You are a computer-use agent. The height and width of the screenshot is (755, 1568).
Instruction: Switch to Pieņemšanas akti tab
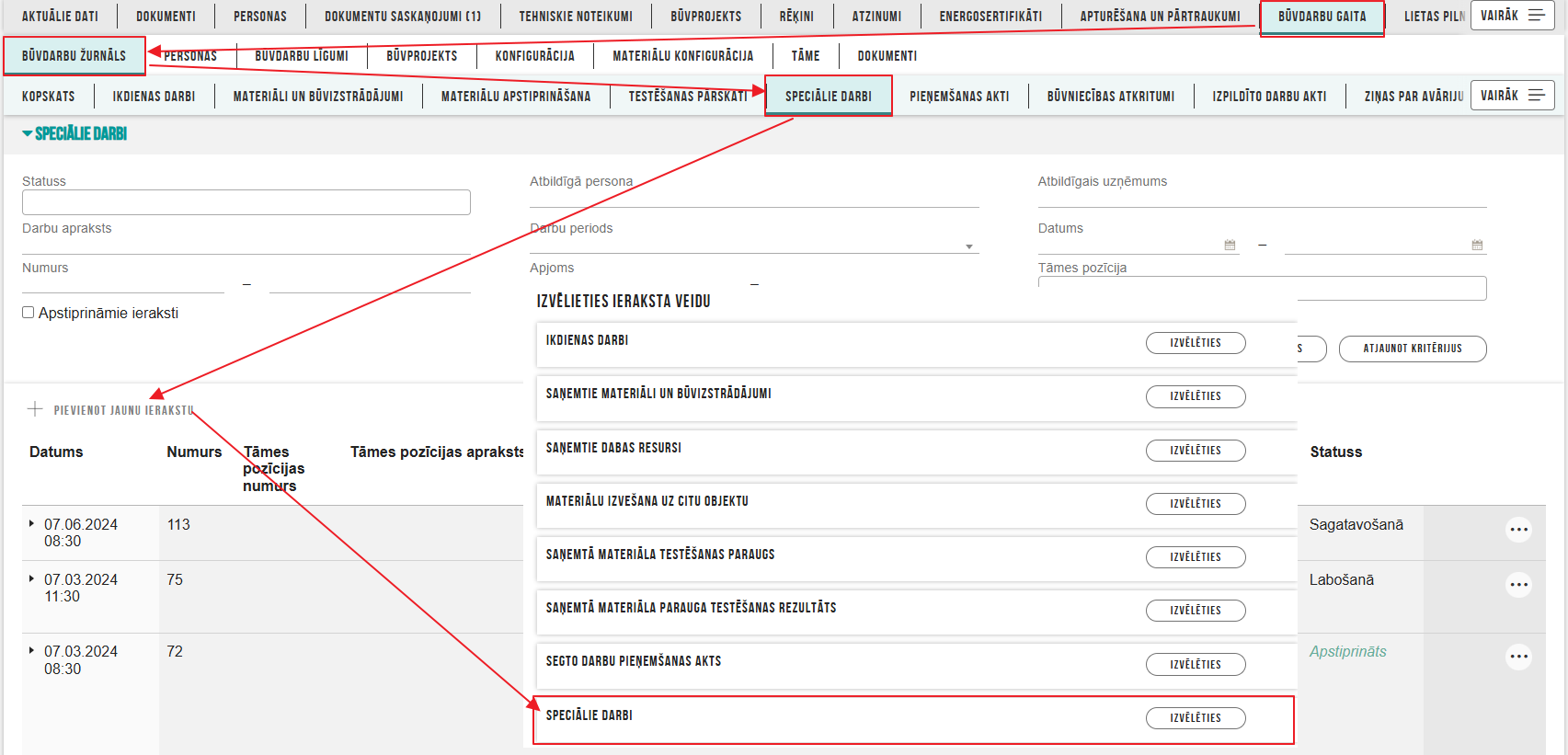tap(959, 96)
